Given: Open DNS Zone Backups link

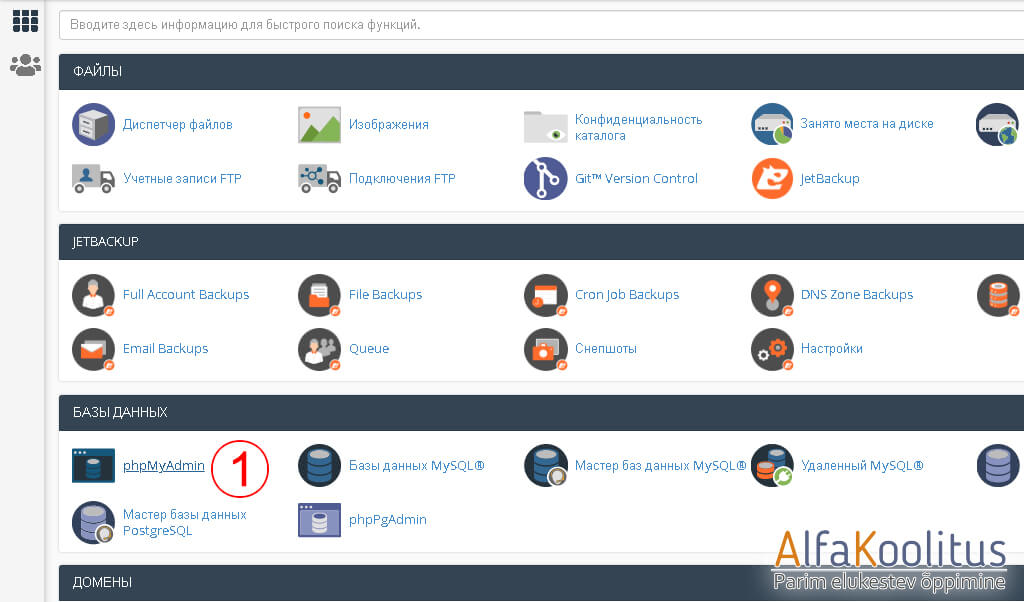Looking at the screenshot, I should click(857, 294).
